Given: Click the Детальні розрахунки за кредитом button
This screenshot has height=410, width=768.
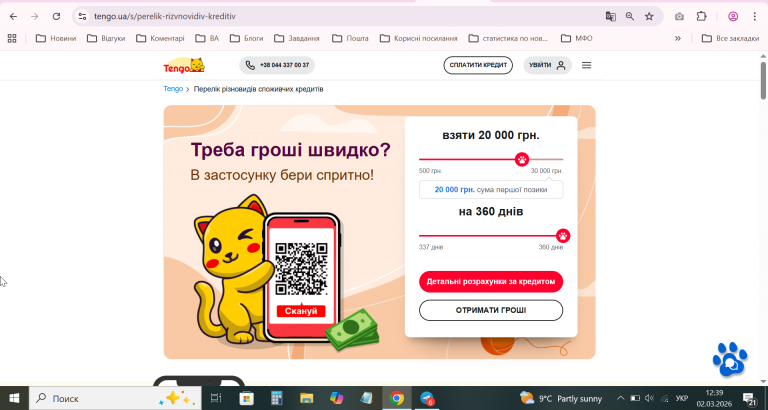Looking at the screenshot, I should 491,282.
